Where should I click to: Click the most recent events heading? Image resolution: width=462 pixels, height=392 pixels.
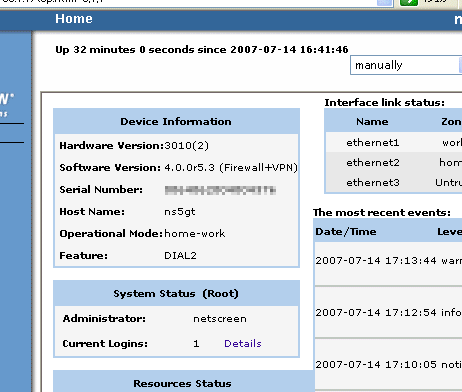pos(382,212)
